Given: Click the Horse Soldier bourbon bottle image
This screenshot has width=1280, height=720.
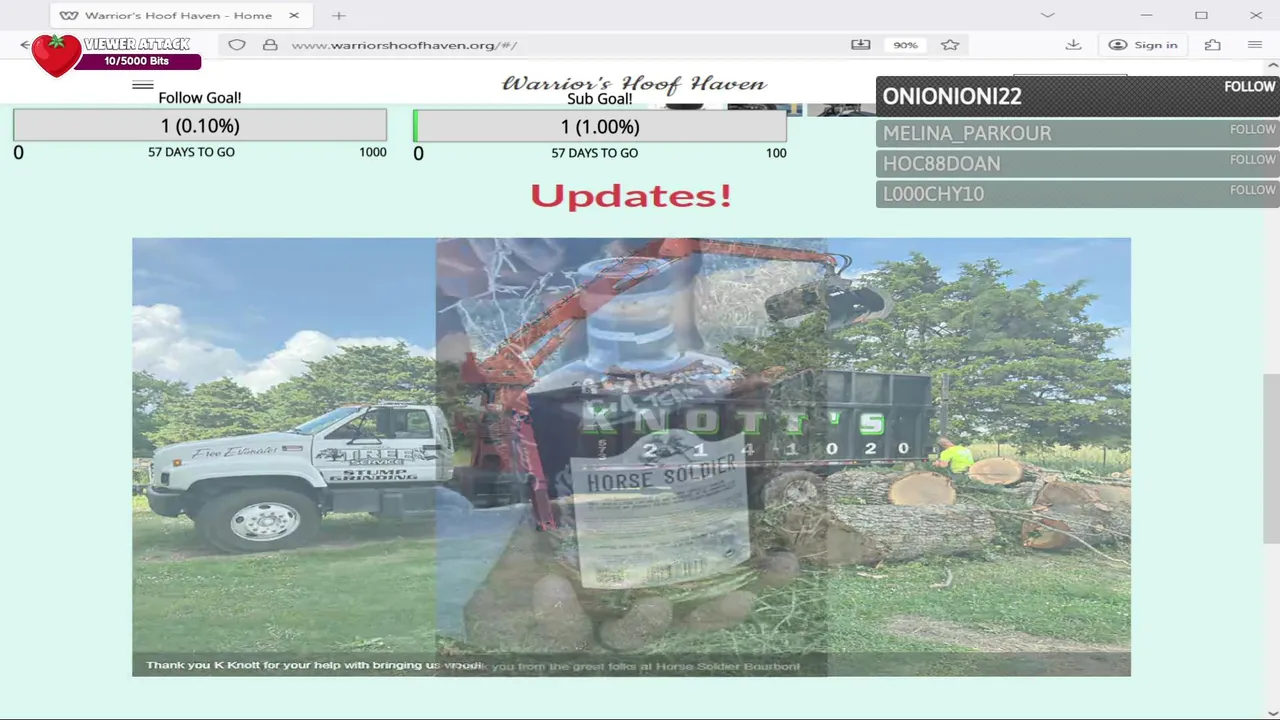Looking at the screenshot, I should coord(631,456).
